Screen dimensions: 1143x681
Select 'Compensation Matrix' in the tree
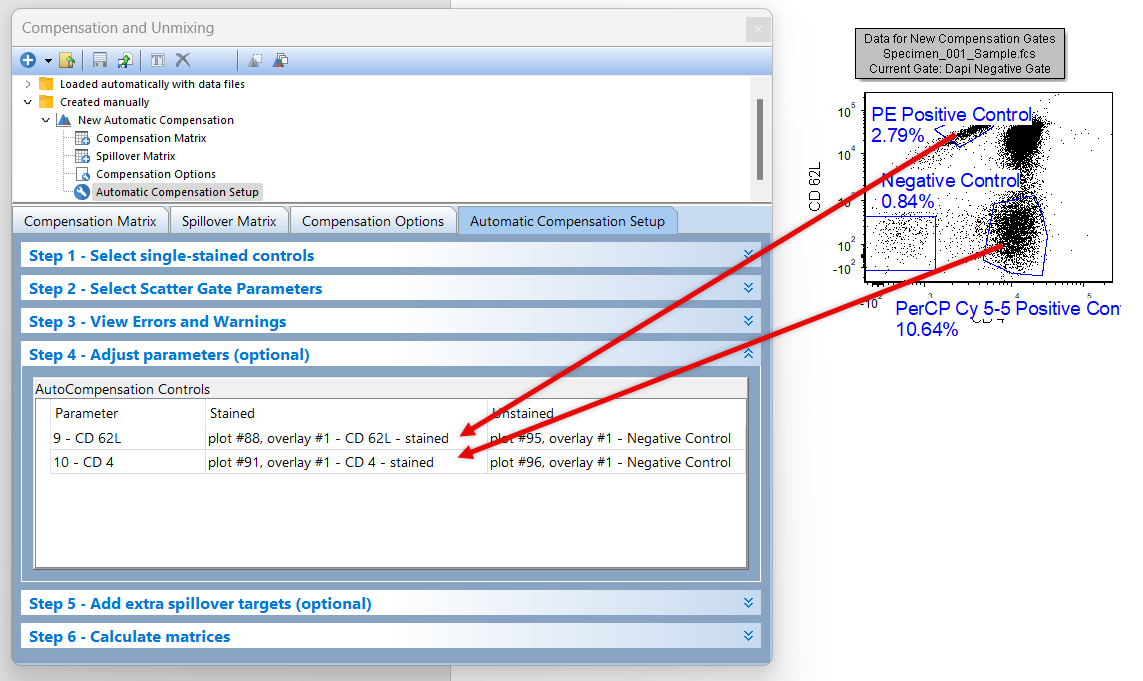tap(151, 138)
